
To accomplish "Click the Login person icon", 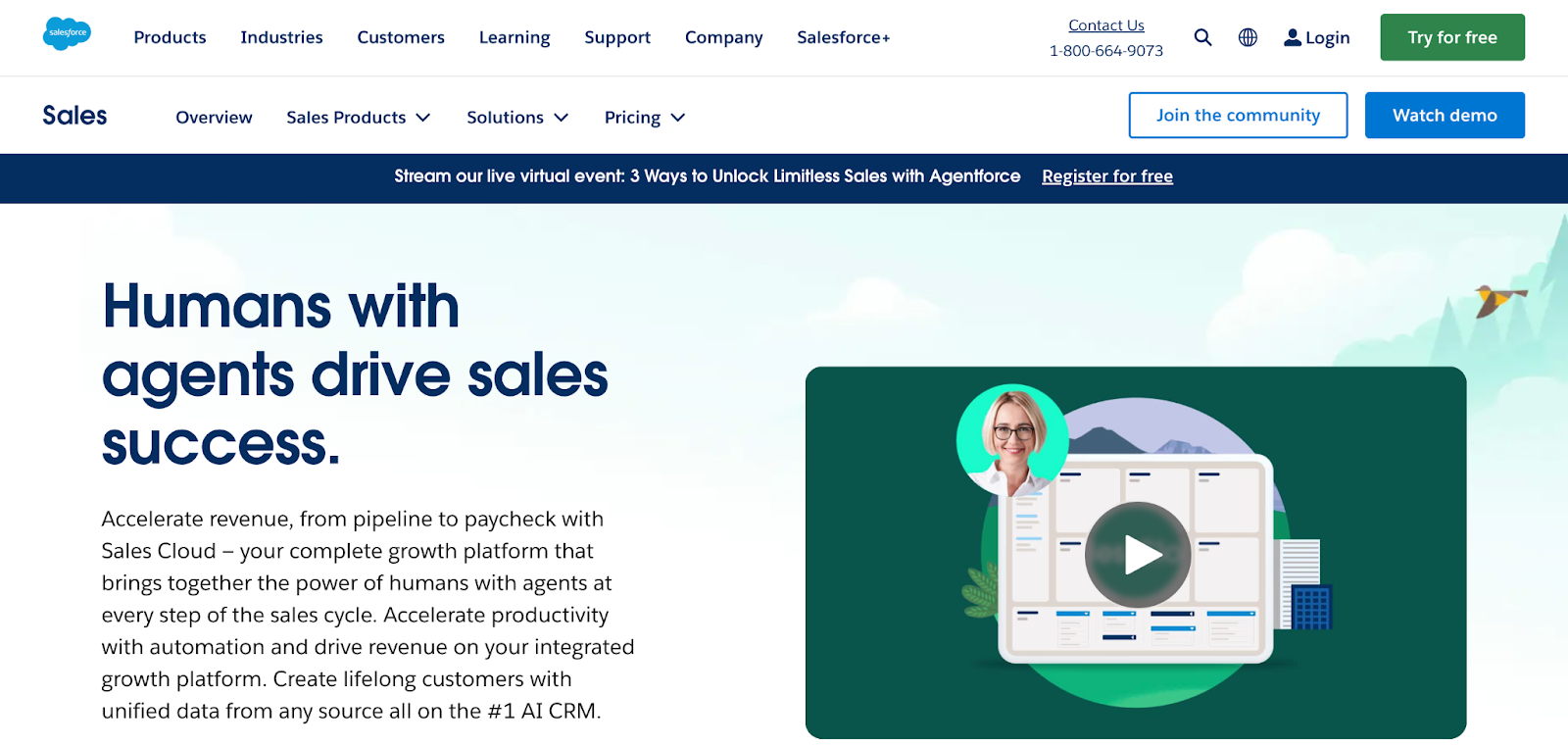I will pos(1293,37).
